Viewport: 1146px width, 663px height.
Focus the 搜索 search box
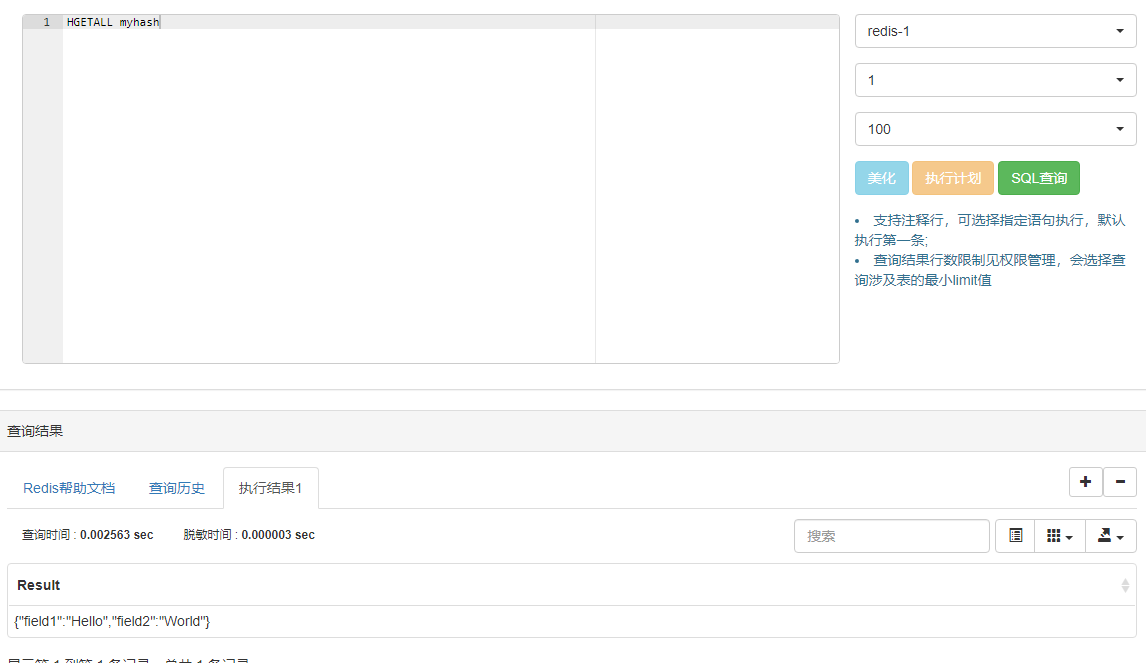[892, 536]
